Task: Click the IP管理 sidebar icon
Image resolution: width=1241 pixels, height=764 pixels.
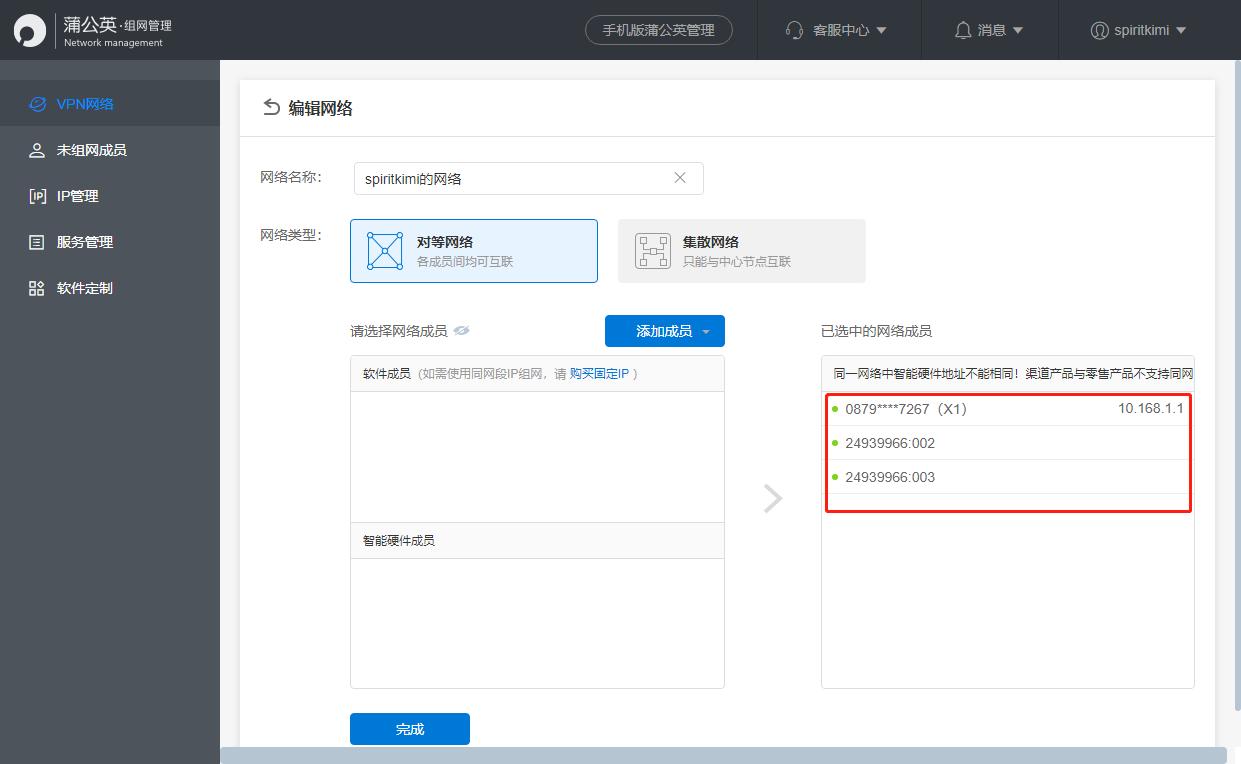Action: pos(38,196)
